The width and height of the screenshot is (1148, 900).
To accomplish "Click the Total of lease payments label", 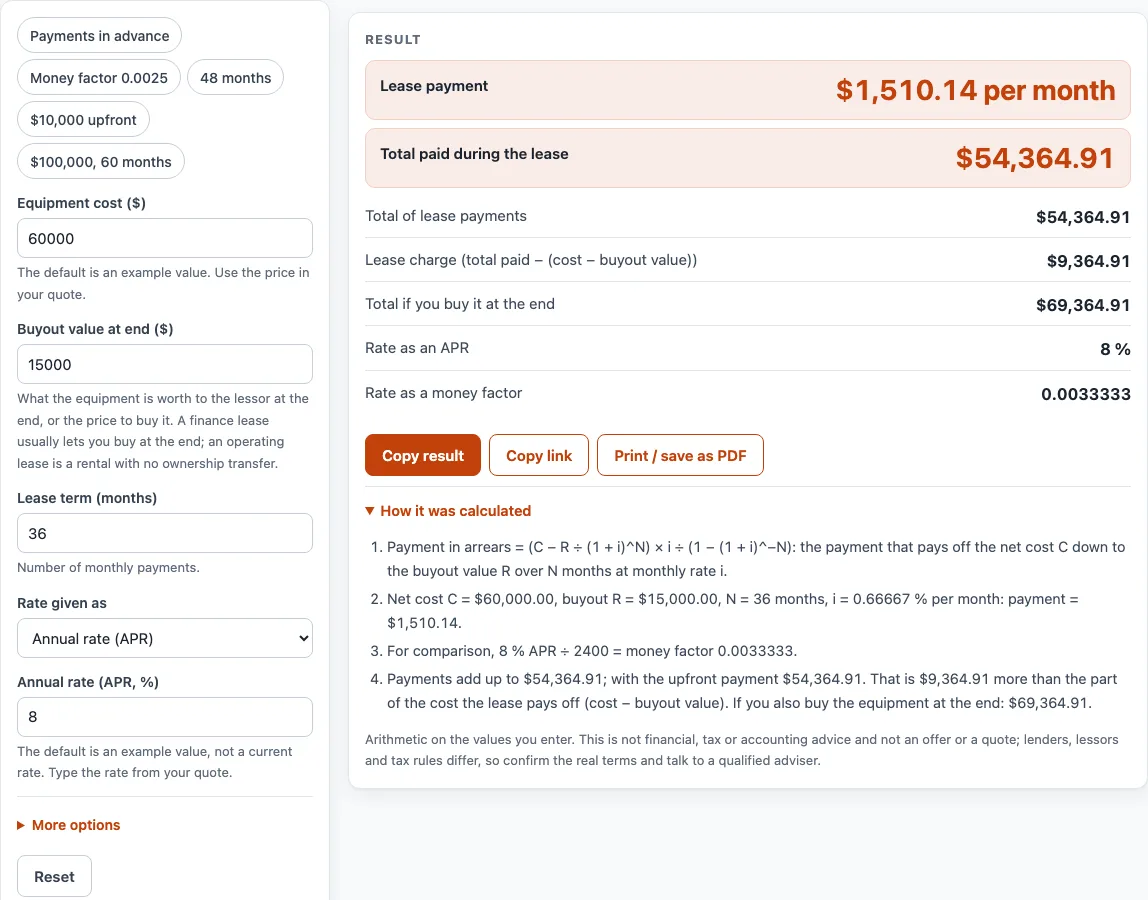I will pos(446,216).
